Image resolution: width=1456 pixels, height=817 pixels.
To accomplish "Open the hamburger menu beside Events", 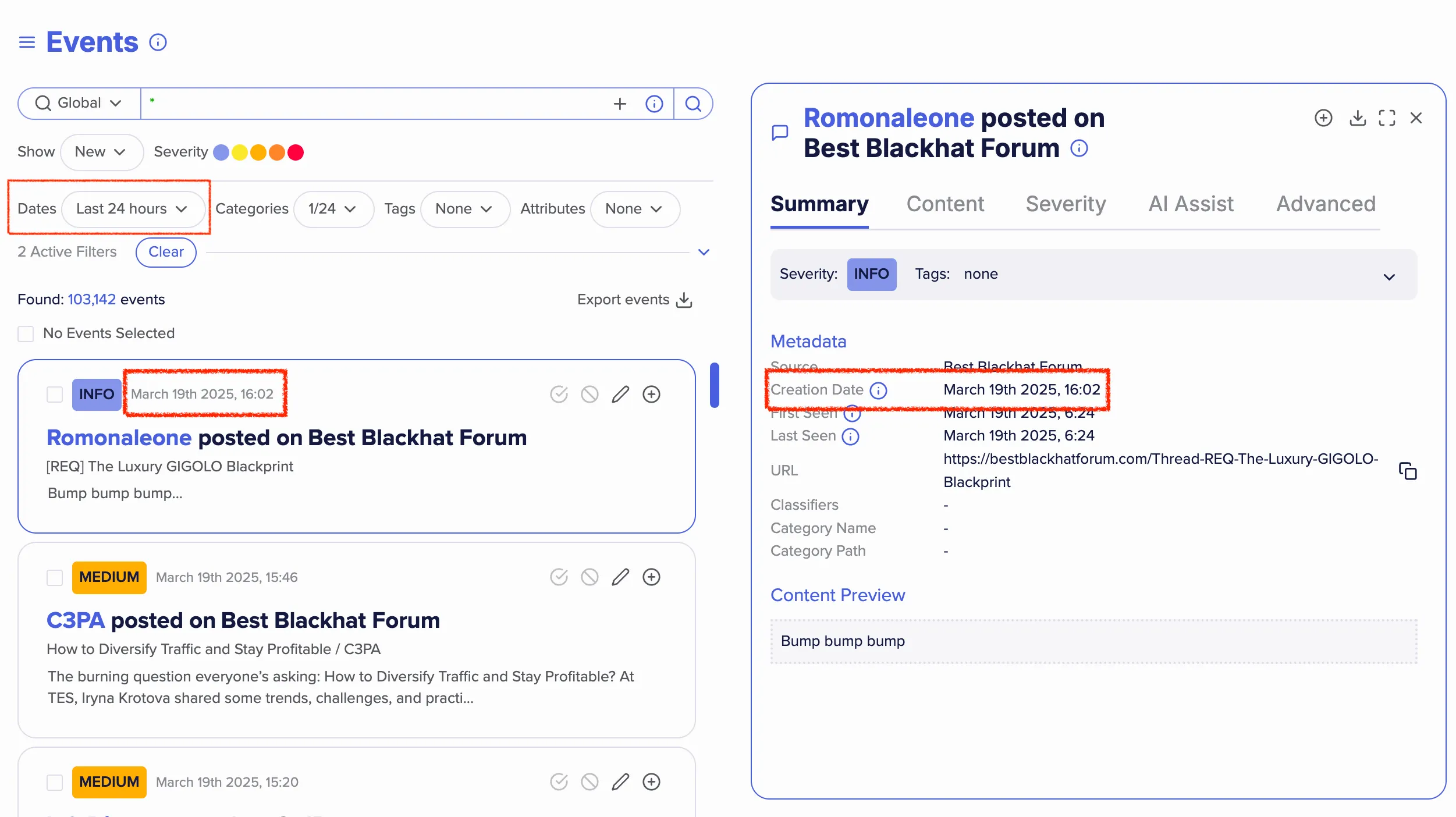I will 27,42.
